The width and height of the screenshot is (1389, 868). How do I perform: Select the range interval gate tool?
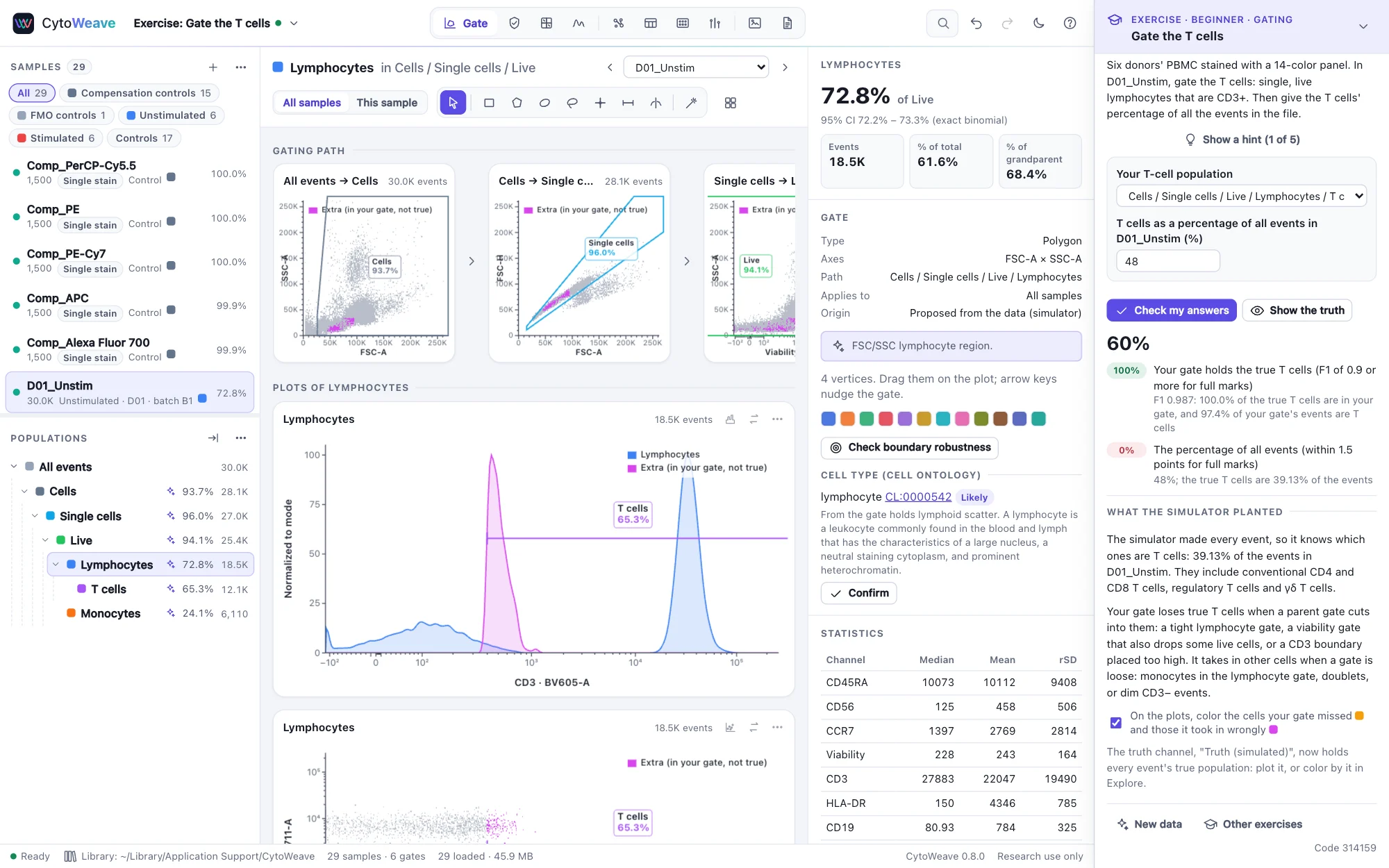[x=628, y=103]
